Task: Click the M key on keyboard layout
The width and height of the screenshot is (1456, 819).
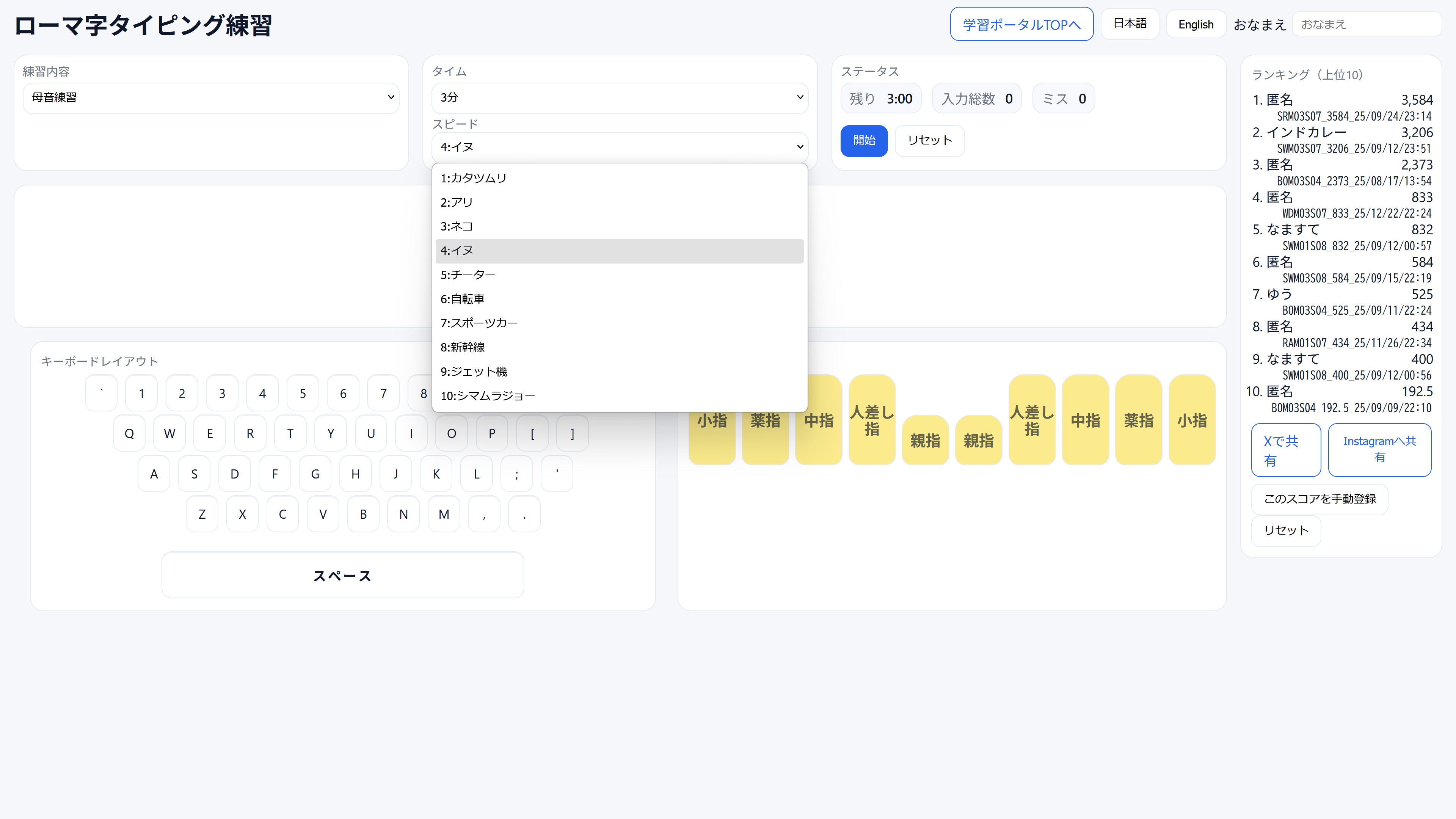Action: coord(444,515)
